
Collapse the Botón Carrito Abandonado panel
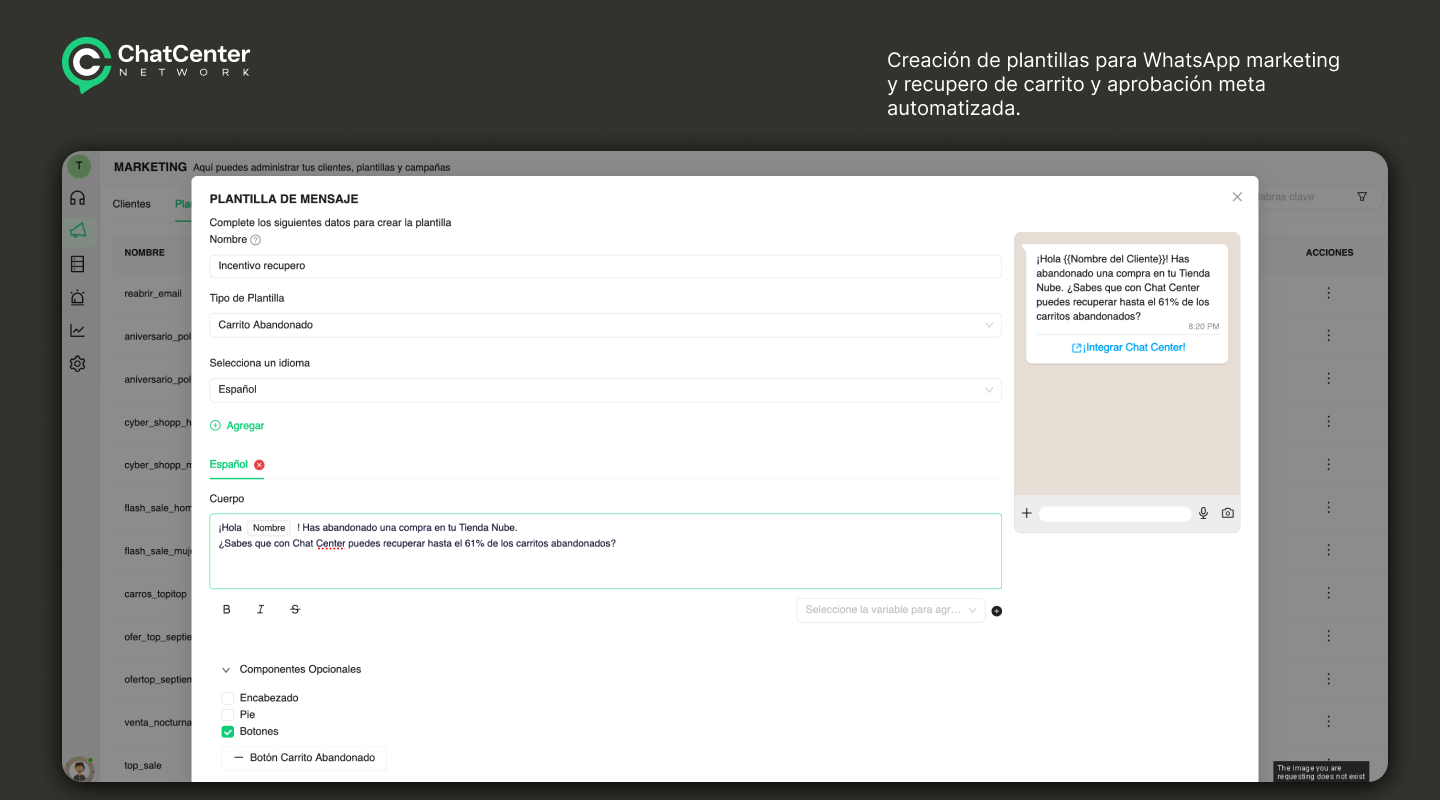[x=304, y=758]
